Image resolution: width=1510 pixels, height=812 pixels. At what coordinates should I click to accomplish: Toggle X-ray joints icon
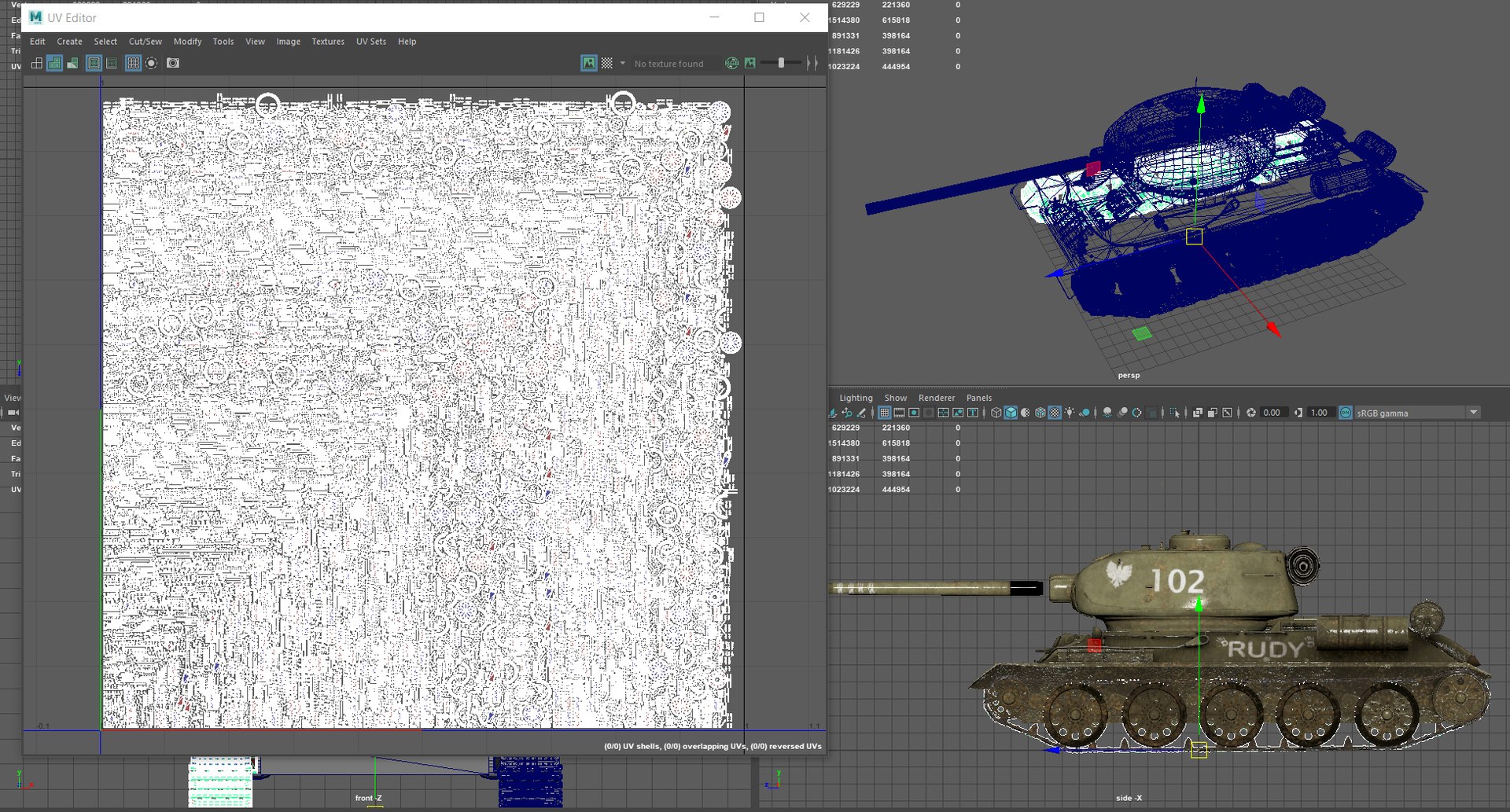click(1227, 413)
